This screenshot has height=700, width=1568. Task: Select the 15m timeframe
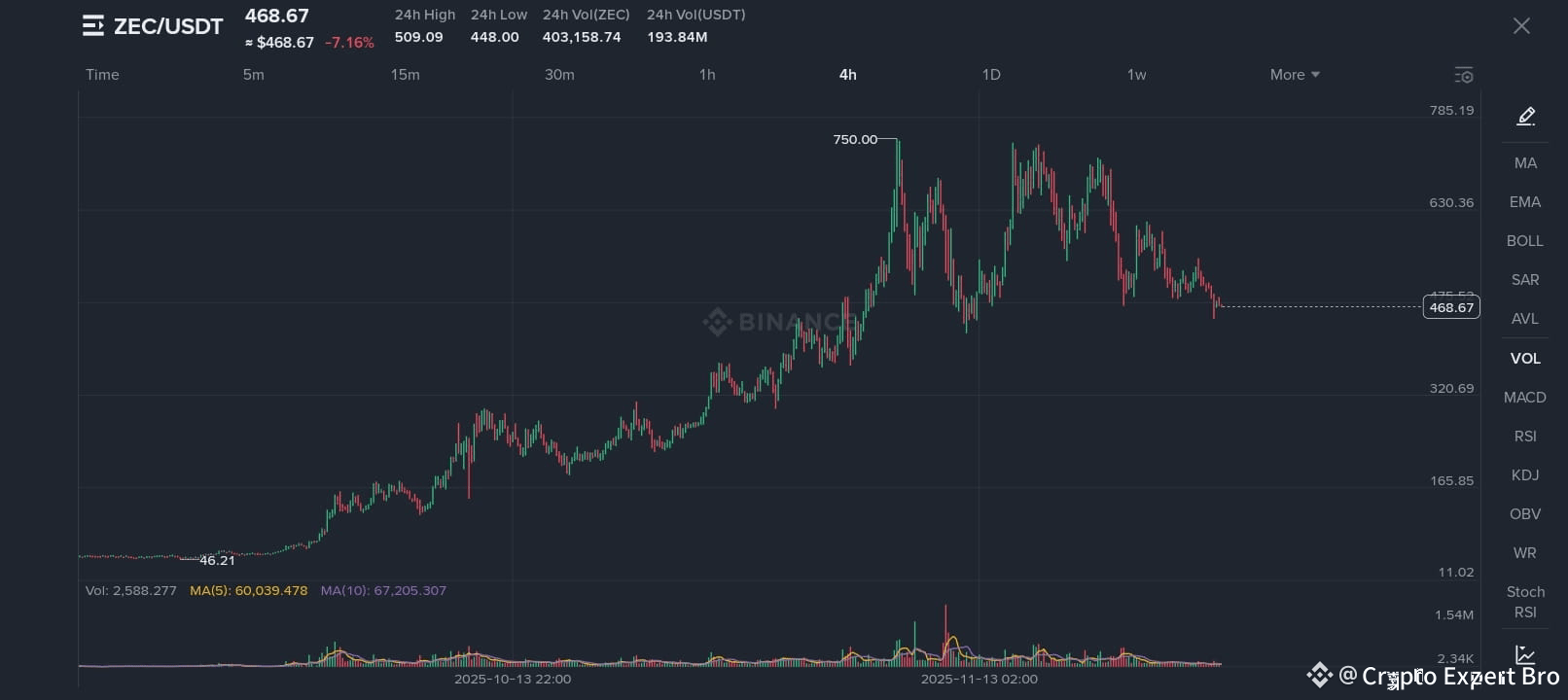click(x=406, y=75)
